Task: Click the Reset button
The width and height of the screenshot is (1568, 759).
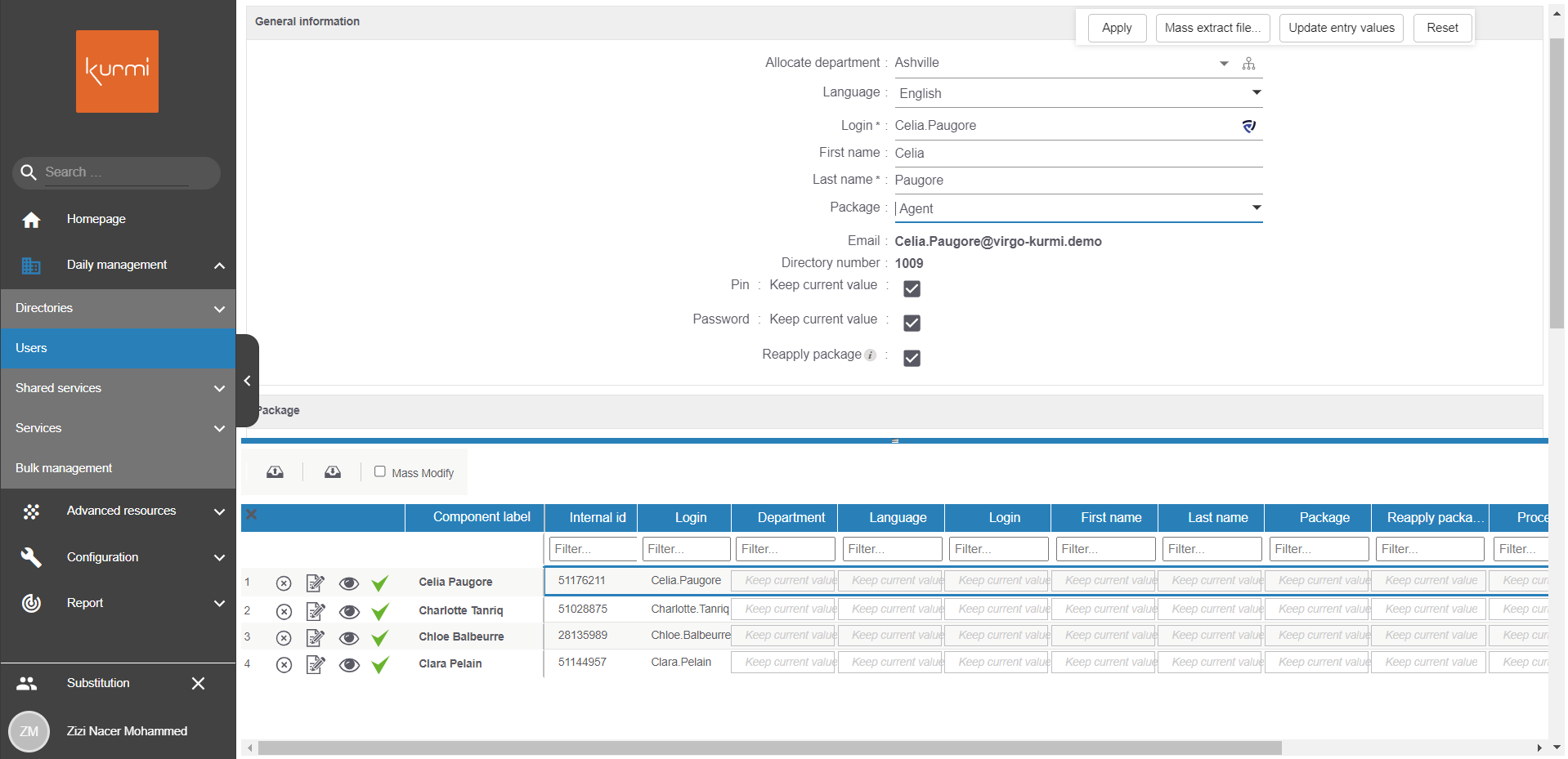Action: (x=1442, y=28)
